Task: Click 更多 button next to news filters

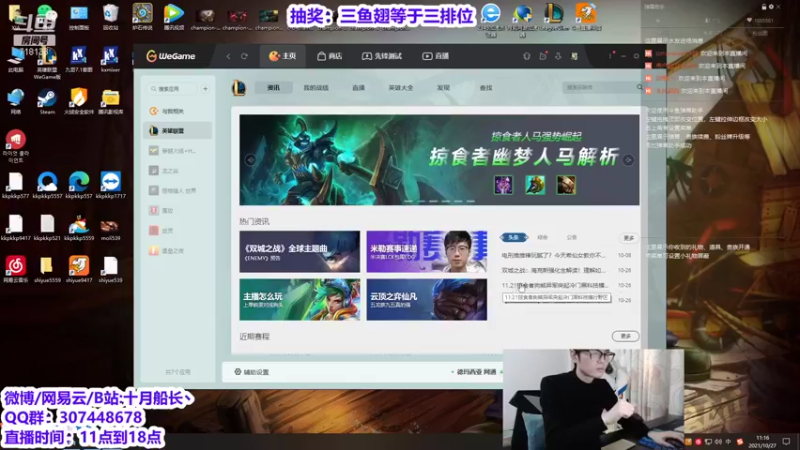Action: [629, 238]
